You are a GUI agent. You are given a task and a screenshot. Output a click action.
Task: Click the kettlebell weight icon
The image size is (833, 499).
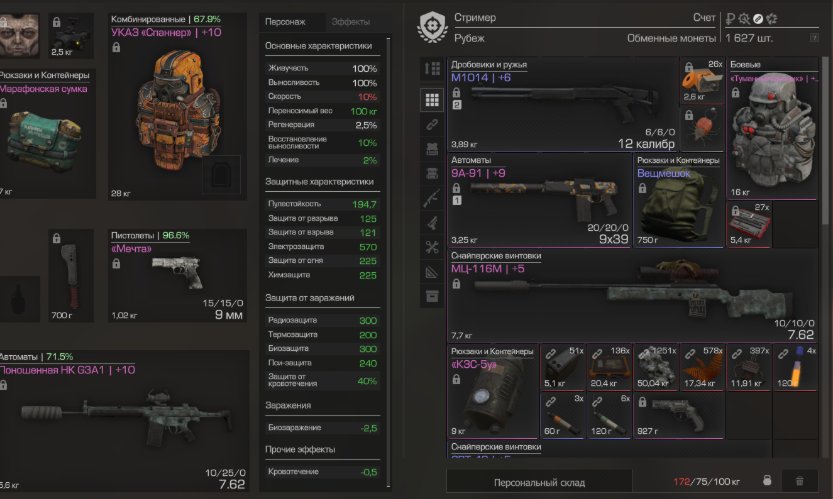click(767, 481)
